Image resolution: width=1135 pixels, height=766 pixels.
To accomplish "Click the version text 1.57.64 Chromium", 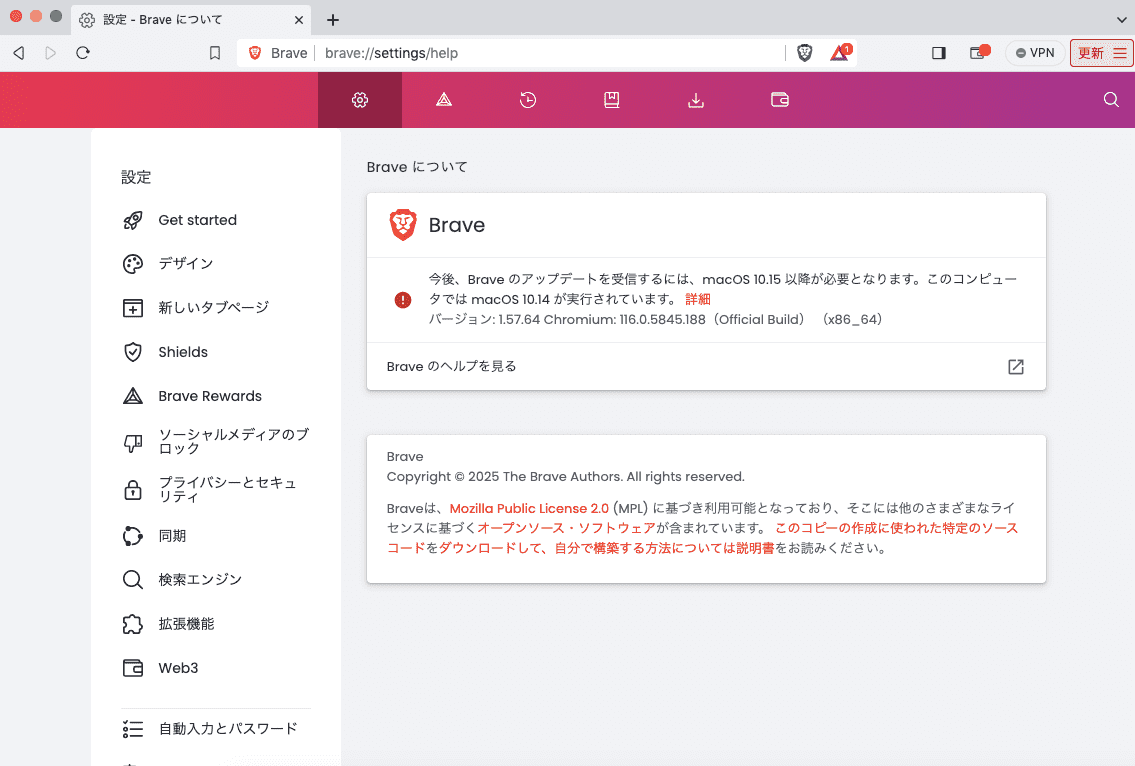I will point(655,319).
